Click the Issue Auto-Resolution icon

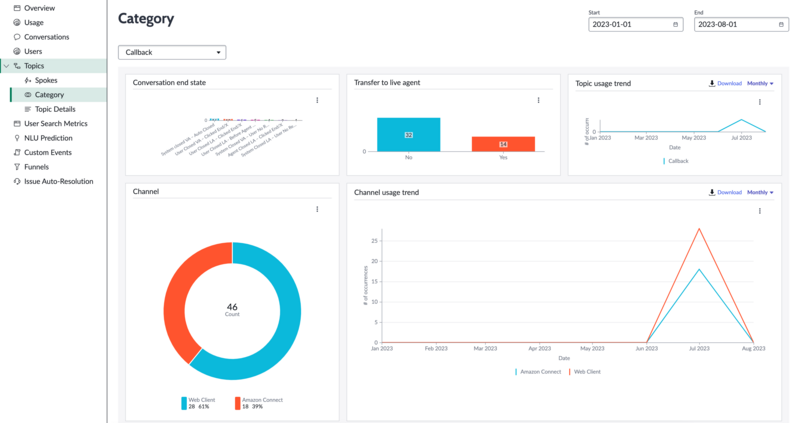pyautogui.click(x=17, y=181)
